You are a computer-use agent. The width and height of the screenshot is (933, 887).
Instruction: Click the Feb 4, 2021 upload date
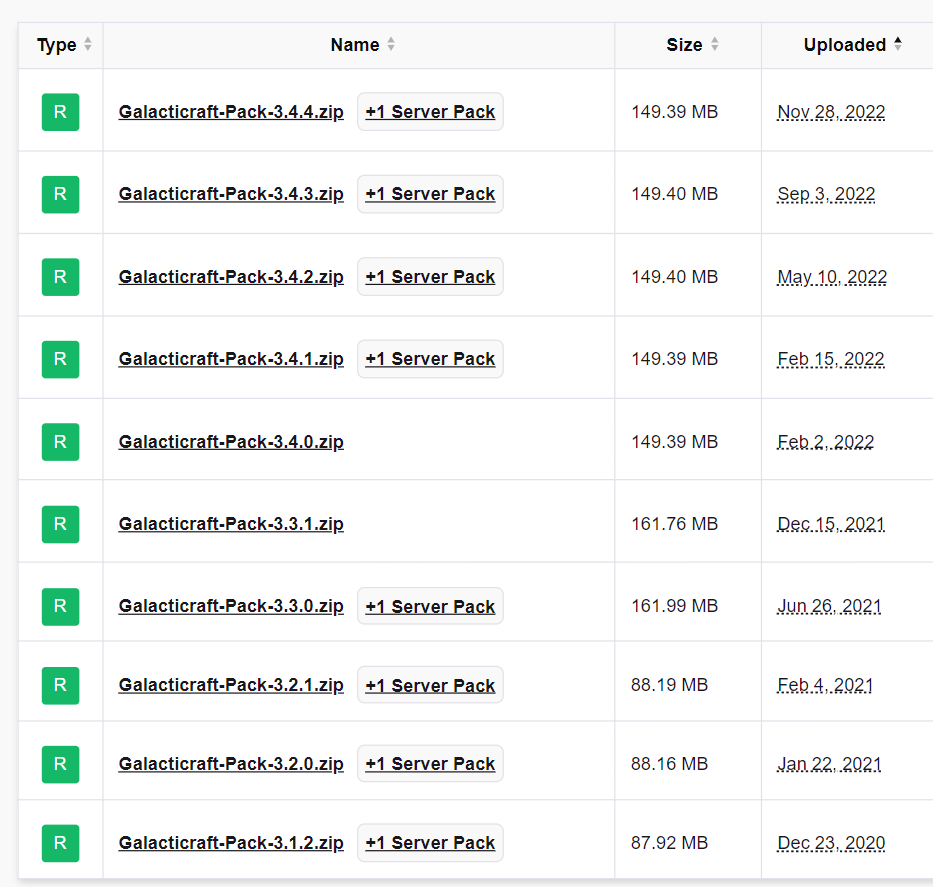[x=825, y=685]
